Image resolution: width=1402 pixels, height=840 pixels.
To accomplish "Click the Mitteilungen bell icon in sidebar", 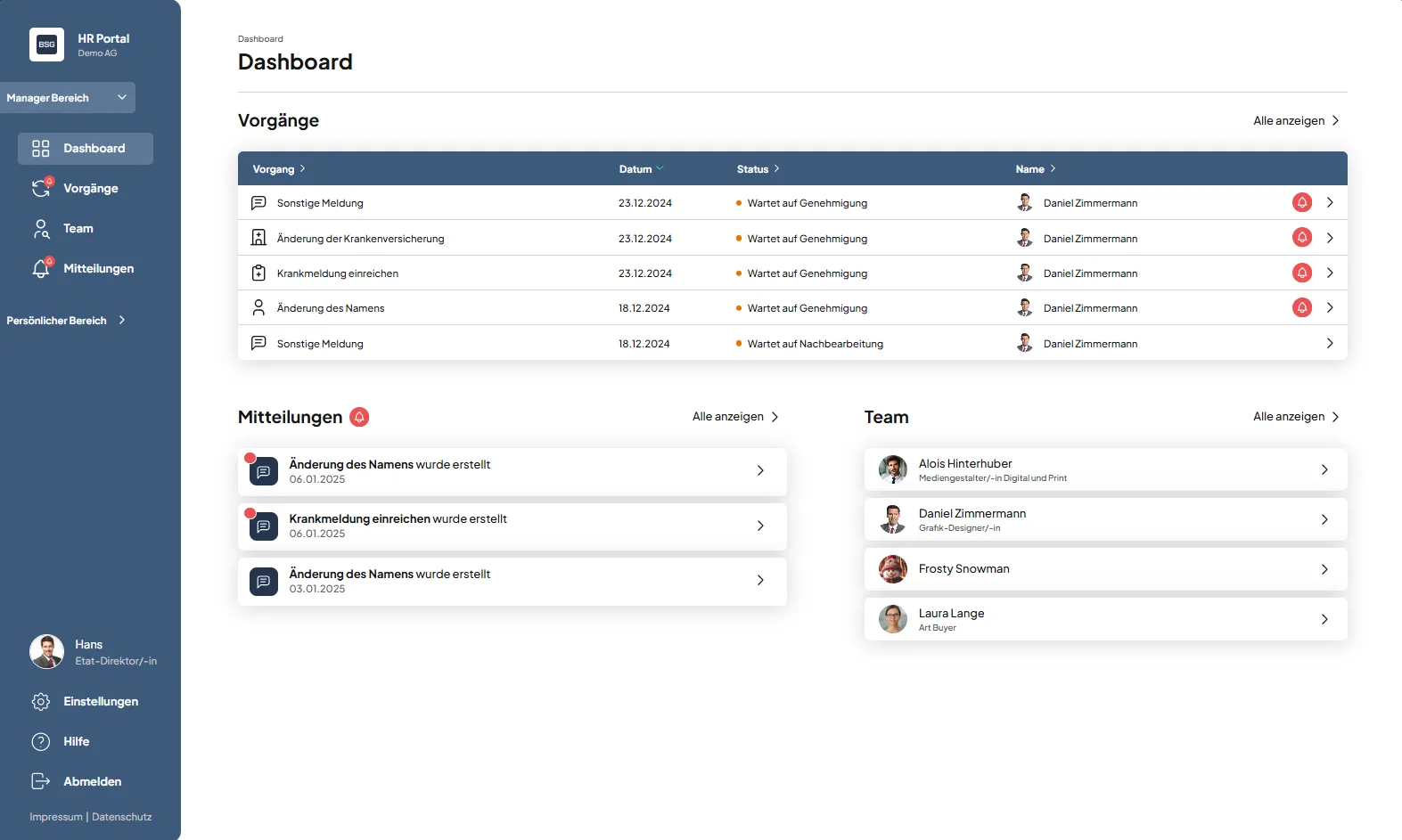I will coord(41,268).
